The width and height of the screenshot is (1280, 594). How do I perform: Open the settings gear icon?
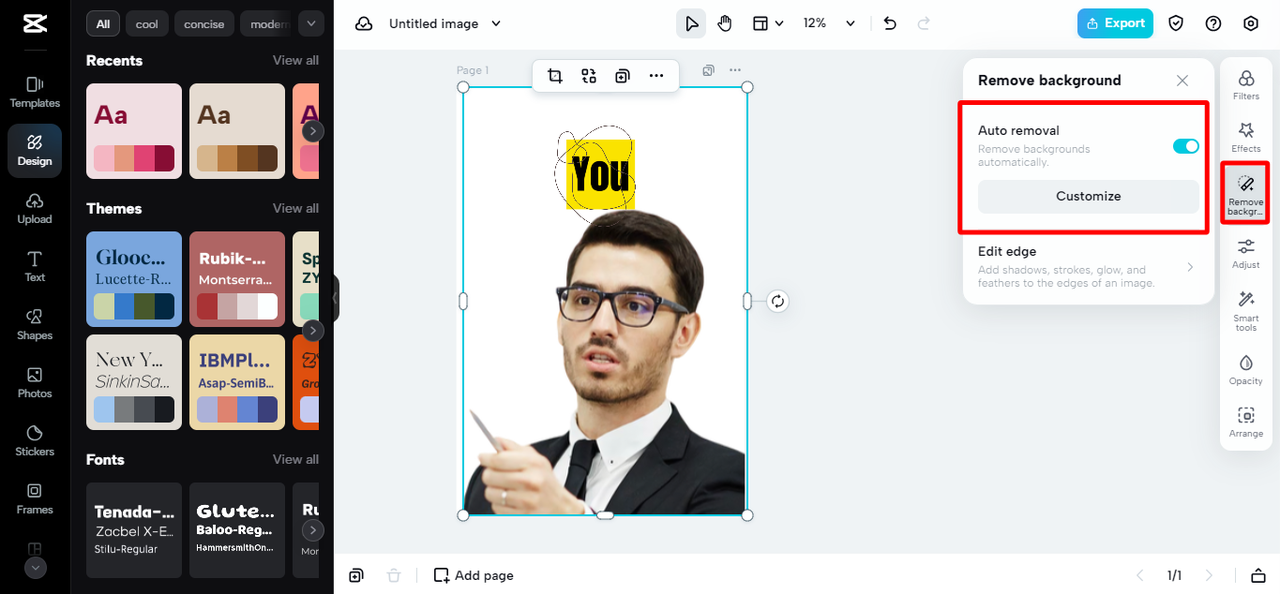(x=1250, y=24)
